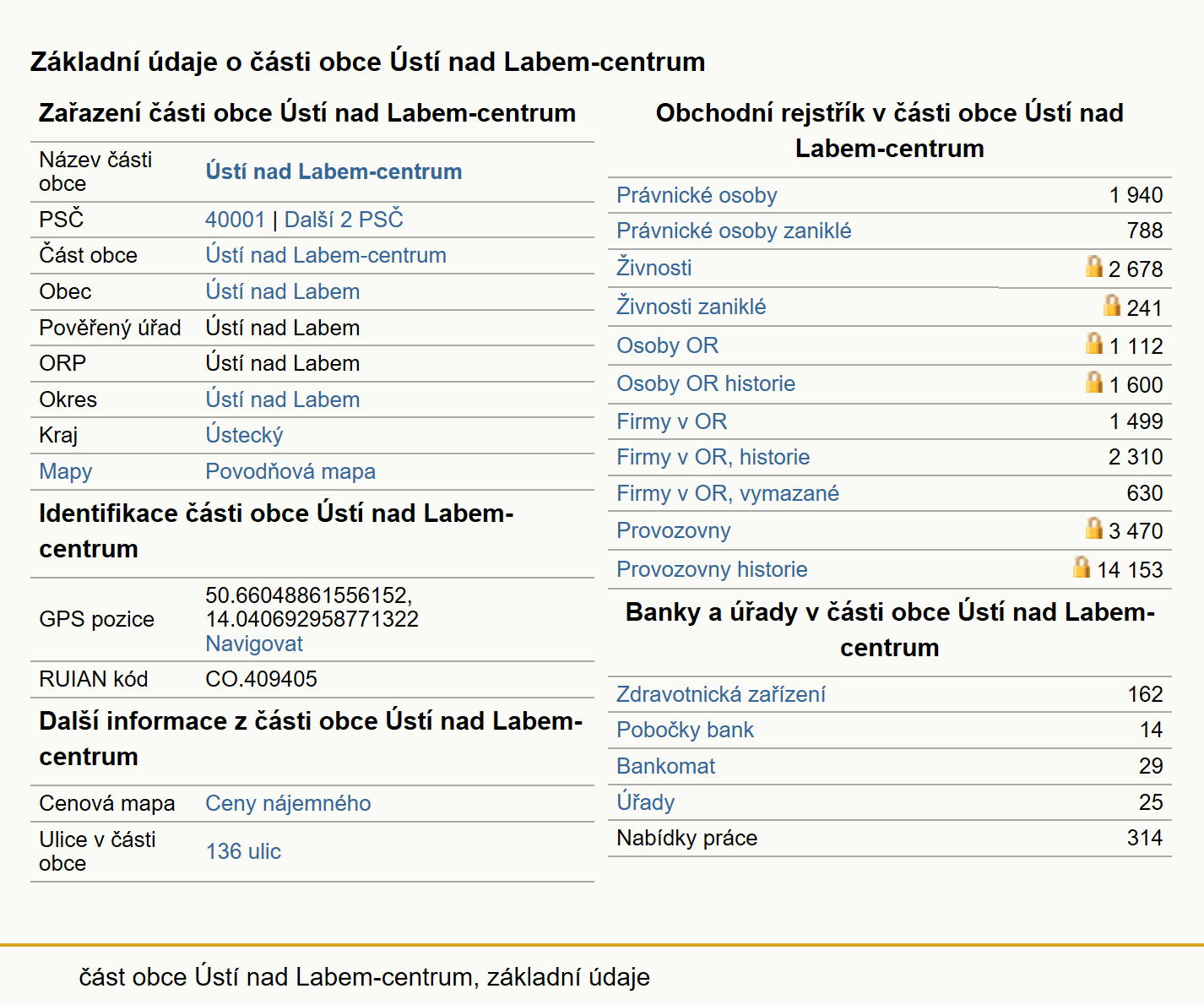1204x1005 pixels.
Task: Click the lock icon beside Provozovny 3 470
Action: (1094, 528)
